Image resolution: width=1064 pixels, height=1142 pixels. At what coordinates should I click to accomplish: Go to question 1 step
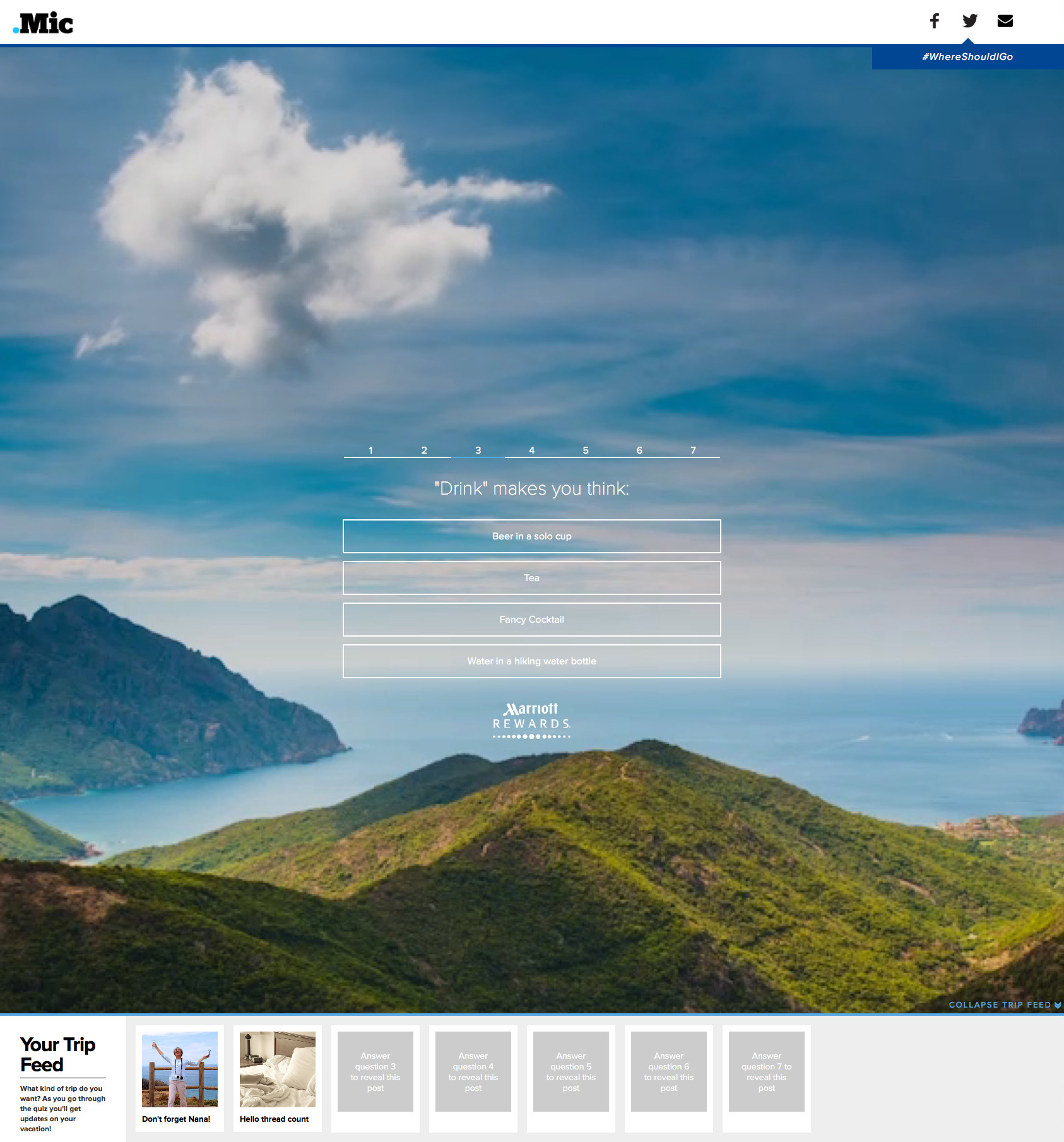tap(370, 450)
